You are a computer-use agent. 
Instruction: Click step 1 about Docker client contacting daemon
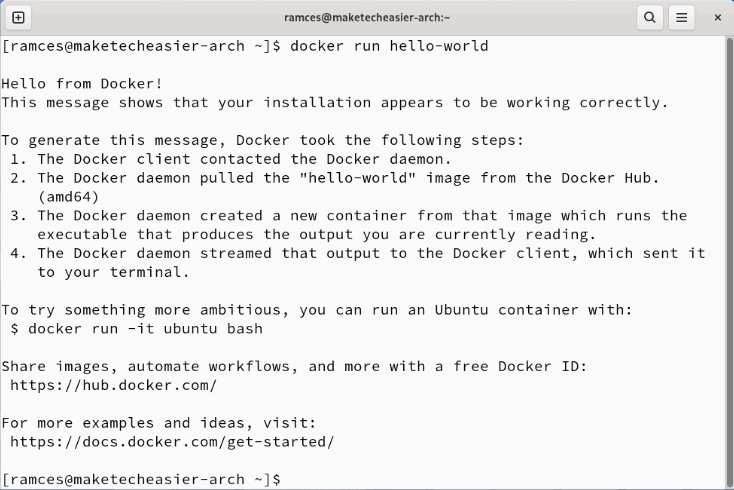(x=244, y=159)
